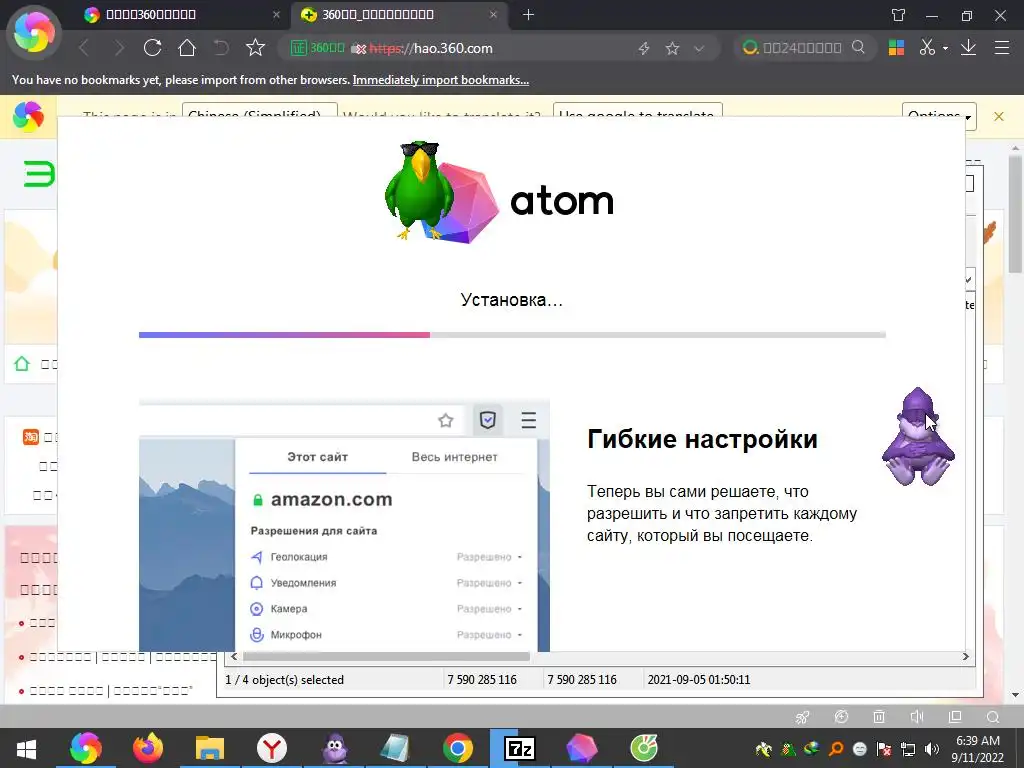Click the purple Bonzi gorilla character
The width and height of the screenshot is (1024, 768).
coord(918,436)
